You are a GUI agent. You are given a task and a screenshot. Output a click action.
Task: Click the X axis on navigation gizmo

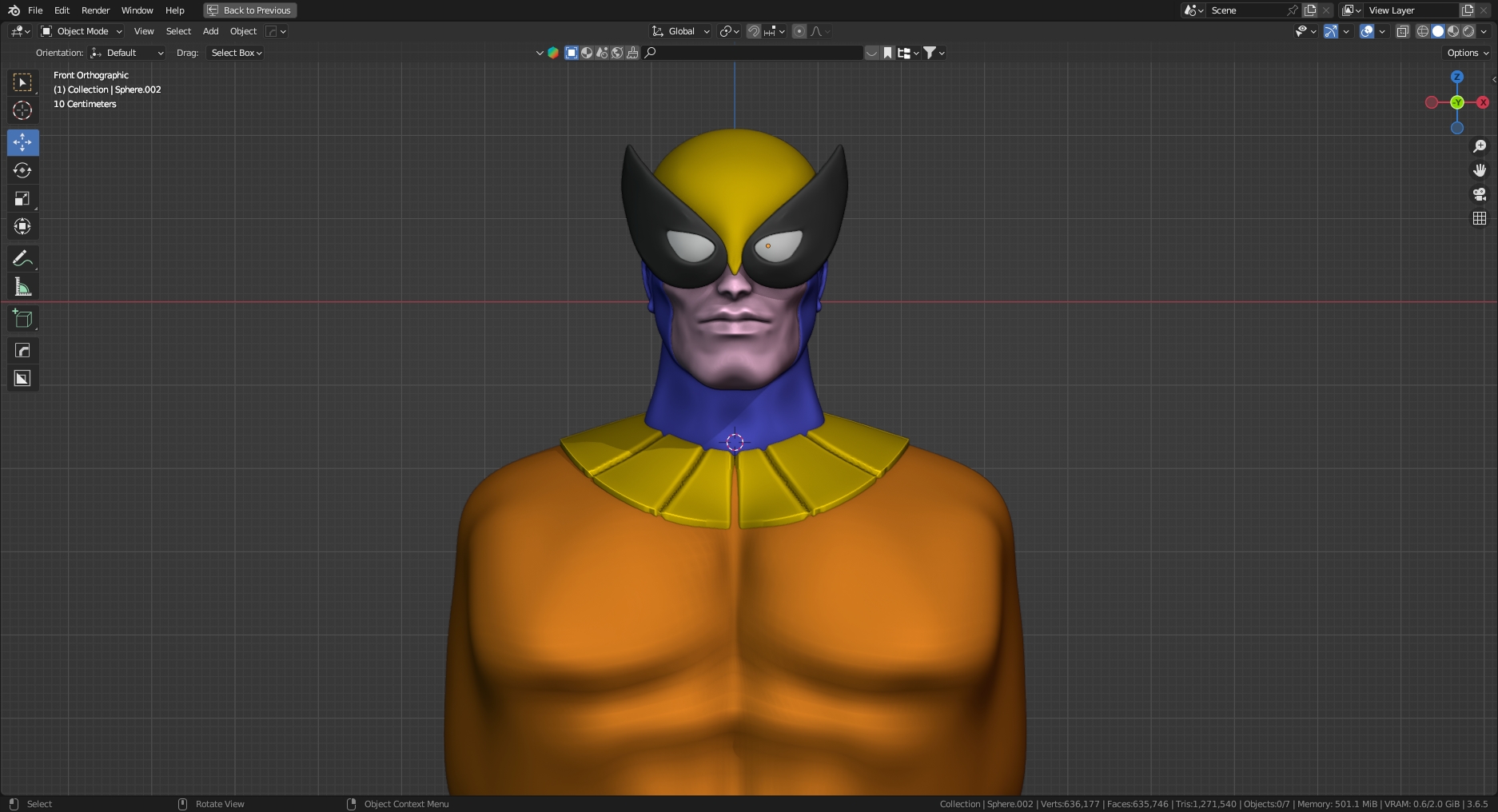point(1483,102)
